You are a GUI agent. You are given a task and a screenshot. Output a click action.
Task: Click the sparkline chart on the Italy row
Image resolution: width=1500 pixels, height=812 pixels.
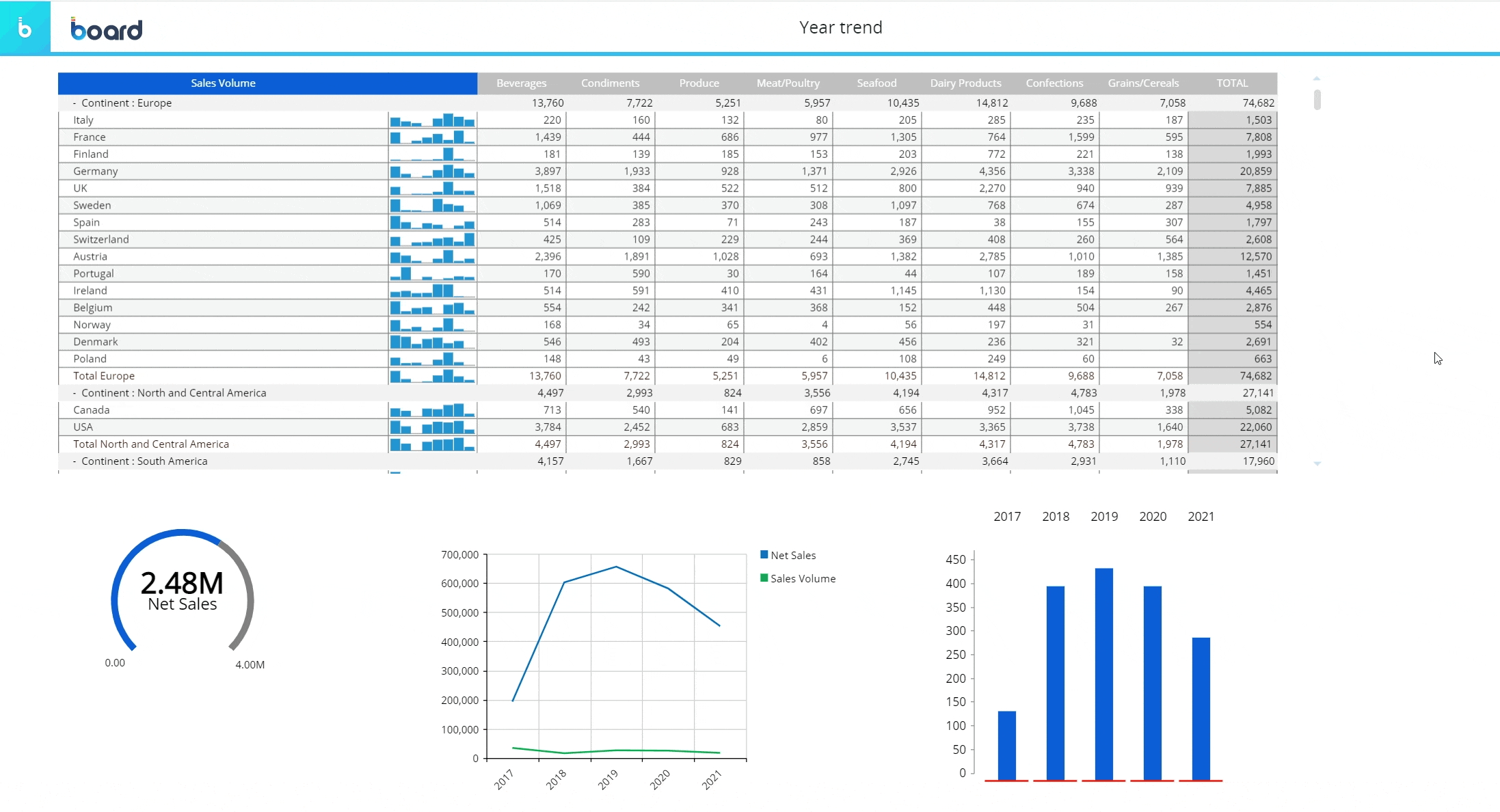click(431, 120)
